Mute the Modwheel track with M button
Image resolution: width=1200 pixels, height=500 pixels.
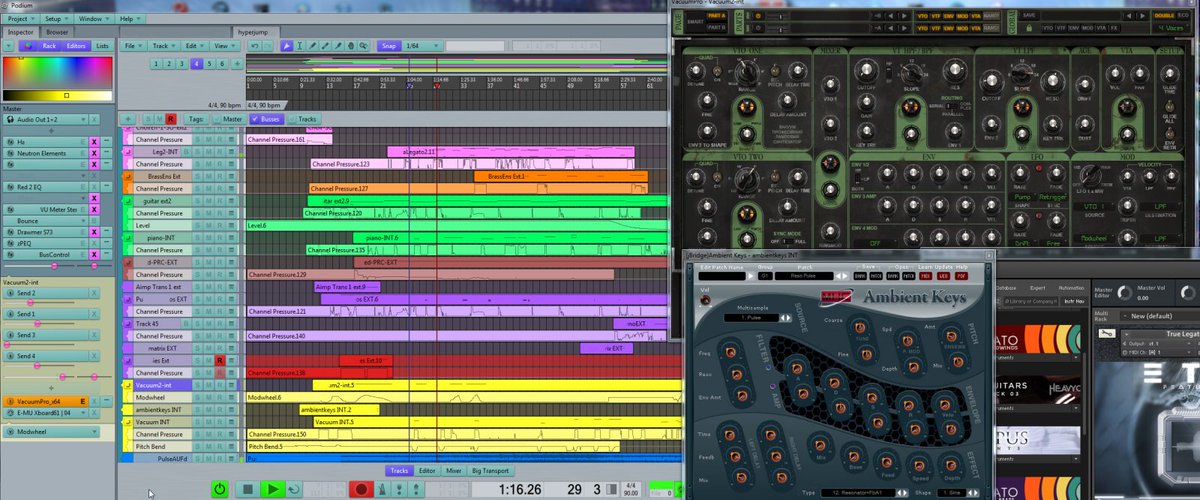click(x=209, y=397)
